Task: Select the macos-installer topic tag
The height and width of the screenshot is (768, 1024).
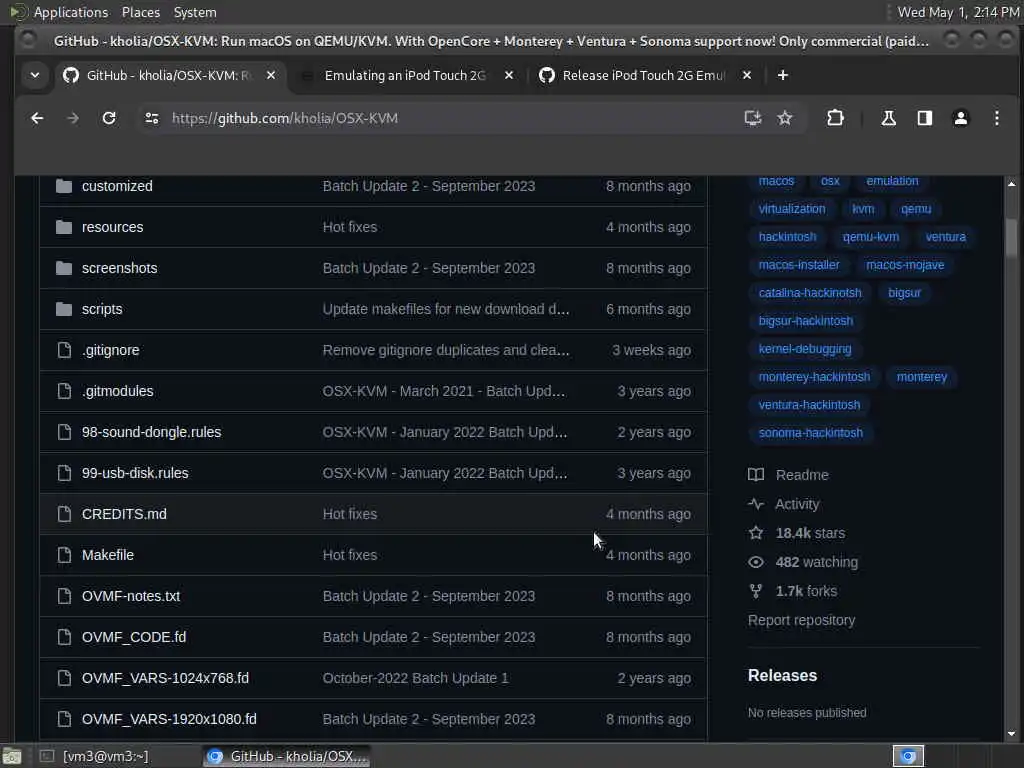Action: click(x=799, y=265)
